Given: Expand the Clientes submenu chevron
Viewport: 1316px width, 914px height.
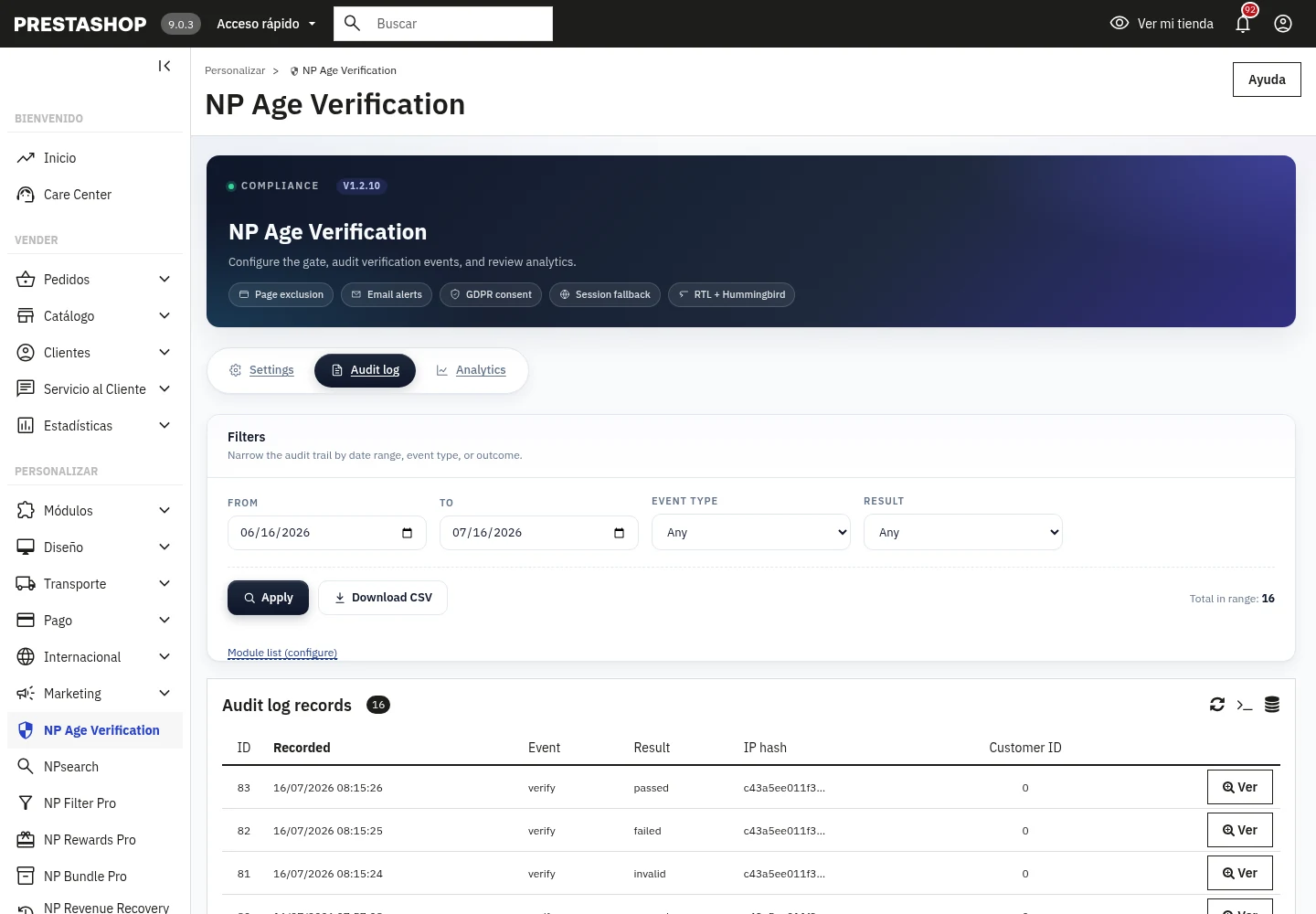Looking at the screenshot, I should (x=164, y=353).
